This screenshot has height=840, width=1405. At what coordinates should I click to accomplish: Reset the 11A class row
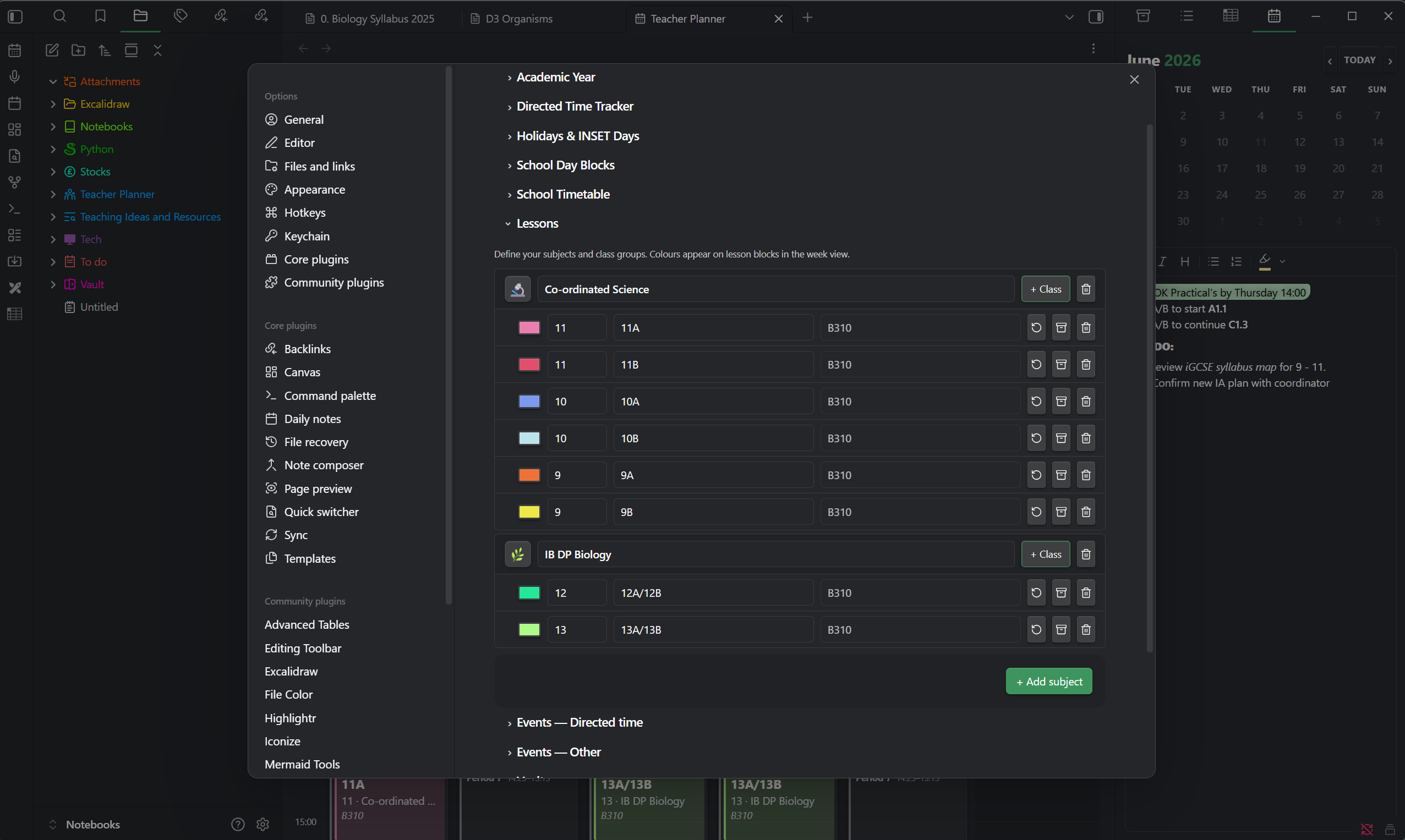(x=1036, y=328)
